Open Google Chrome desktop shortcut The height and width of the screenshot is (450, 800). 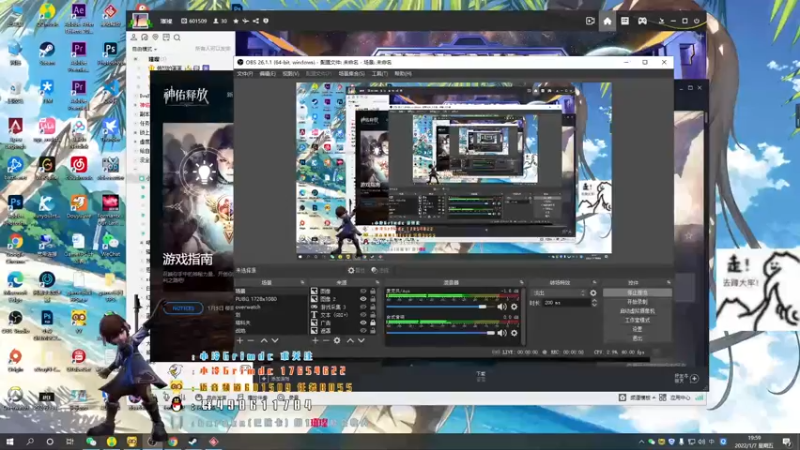15,247
